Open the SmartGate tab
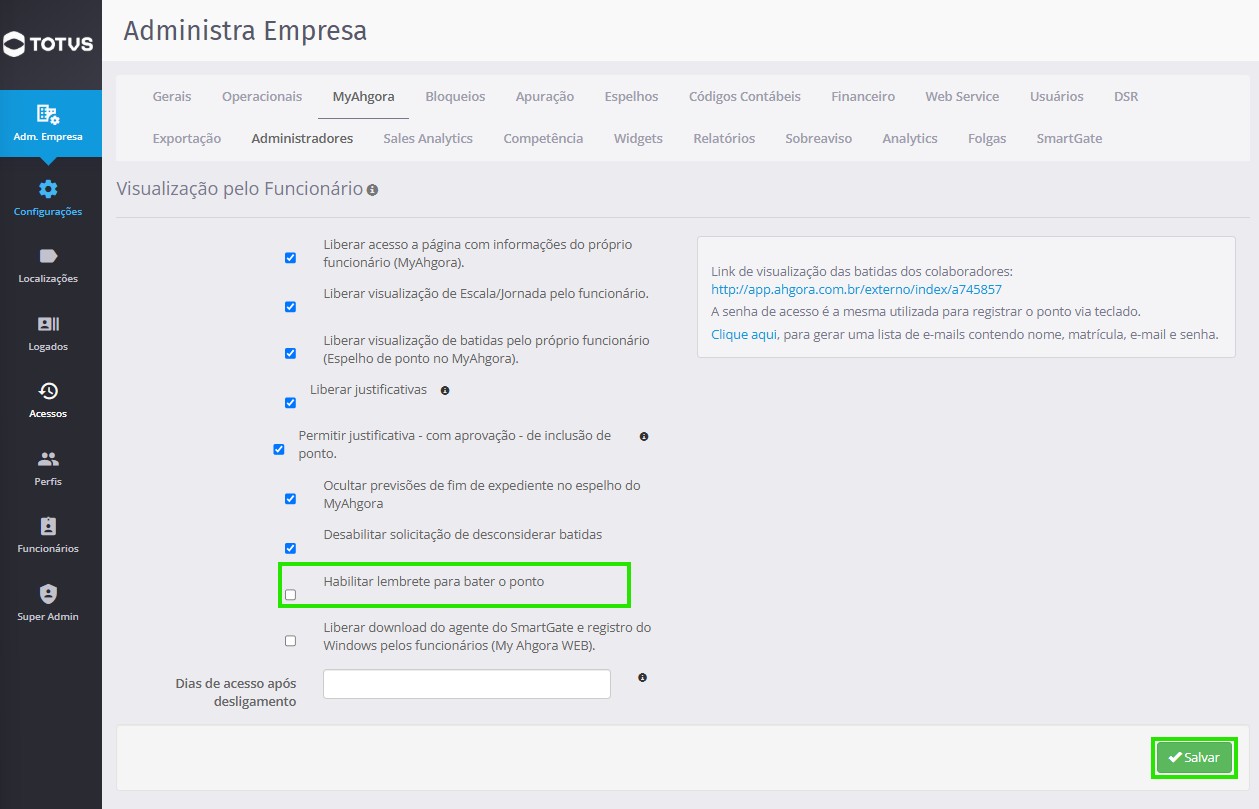The height and width of the screenshot is (809, 1259). 1069,139
